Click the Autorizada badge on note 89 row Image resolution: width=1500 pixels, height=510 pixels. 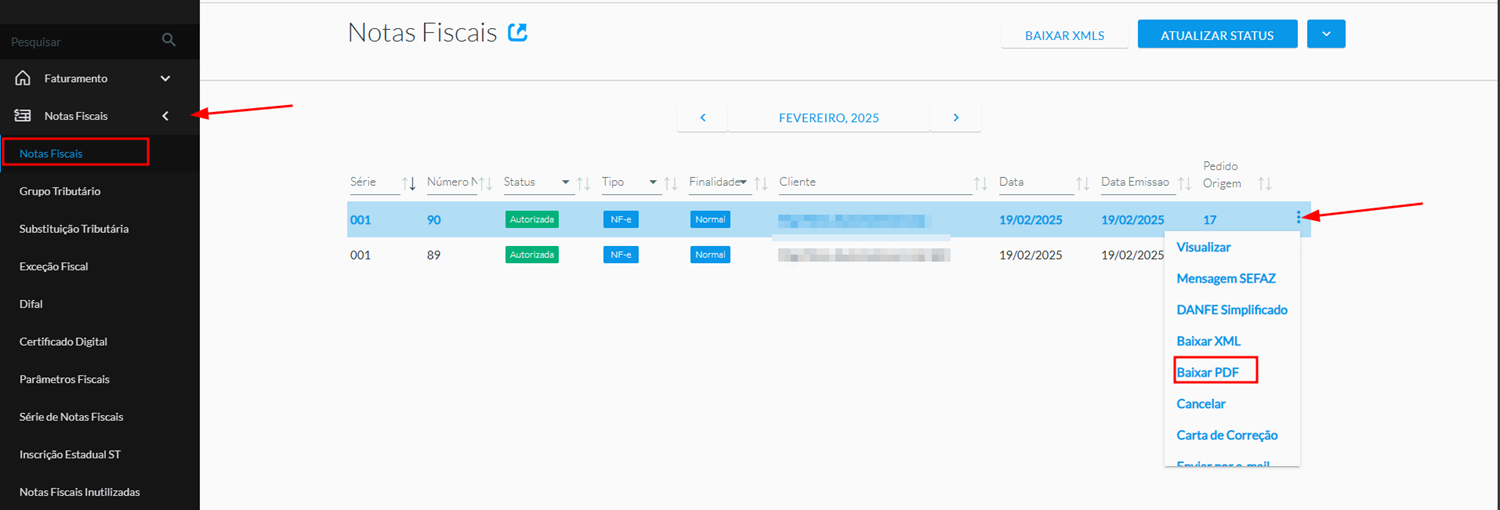pos(531,255)
